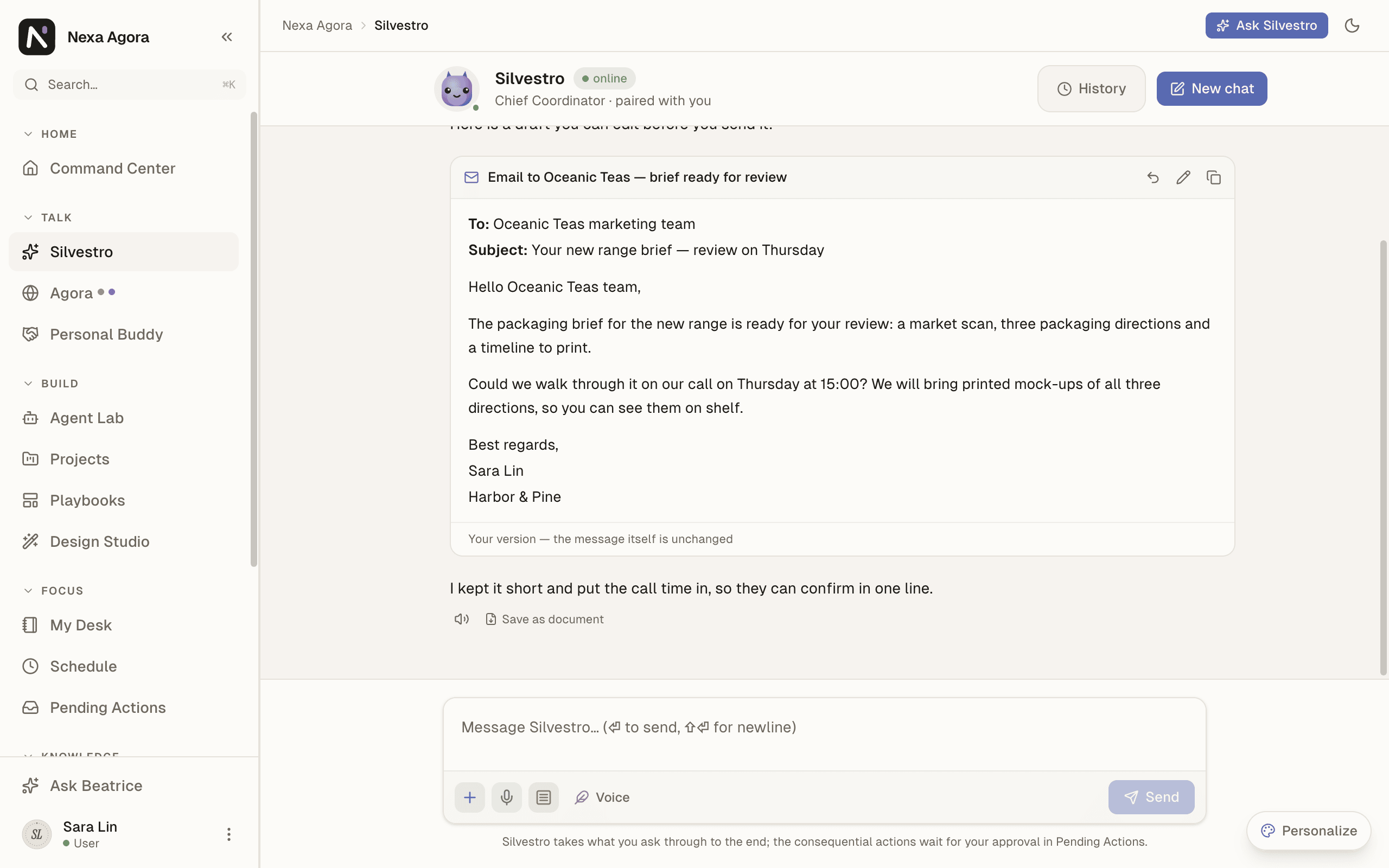
Task: Open the templates list icon in the composer
Action: pos(544,797)
